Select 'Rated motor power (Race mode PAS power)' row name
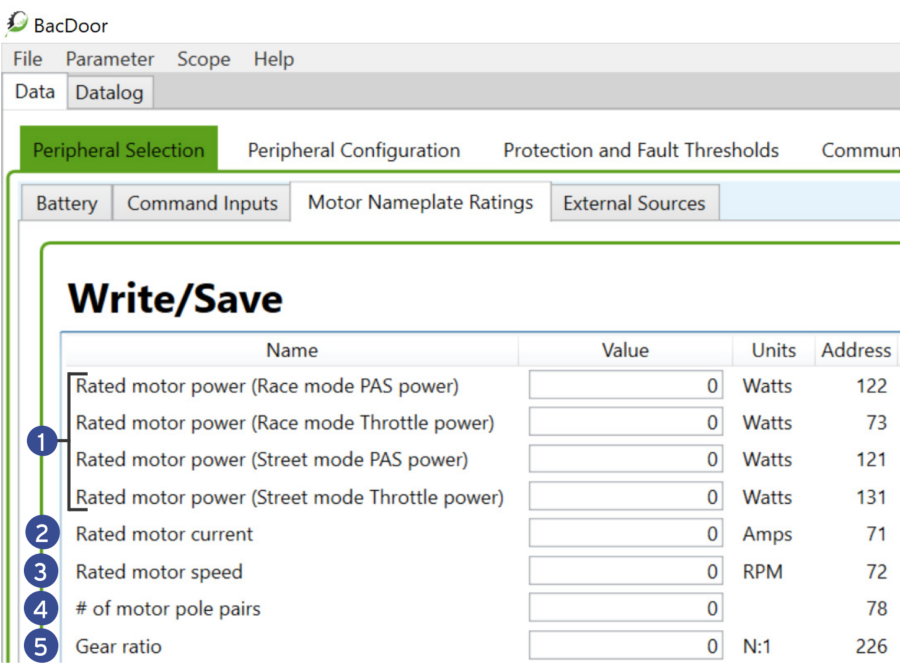Screen dimensions: 900x664 [267, 386]
